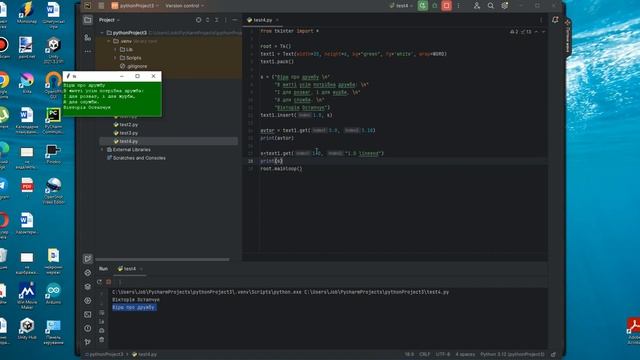Image resolution: width=640 pixels, height=360 pixels.
Task: Open the Python Packages tool window icon
Action: tap(88, 287)
